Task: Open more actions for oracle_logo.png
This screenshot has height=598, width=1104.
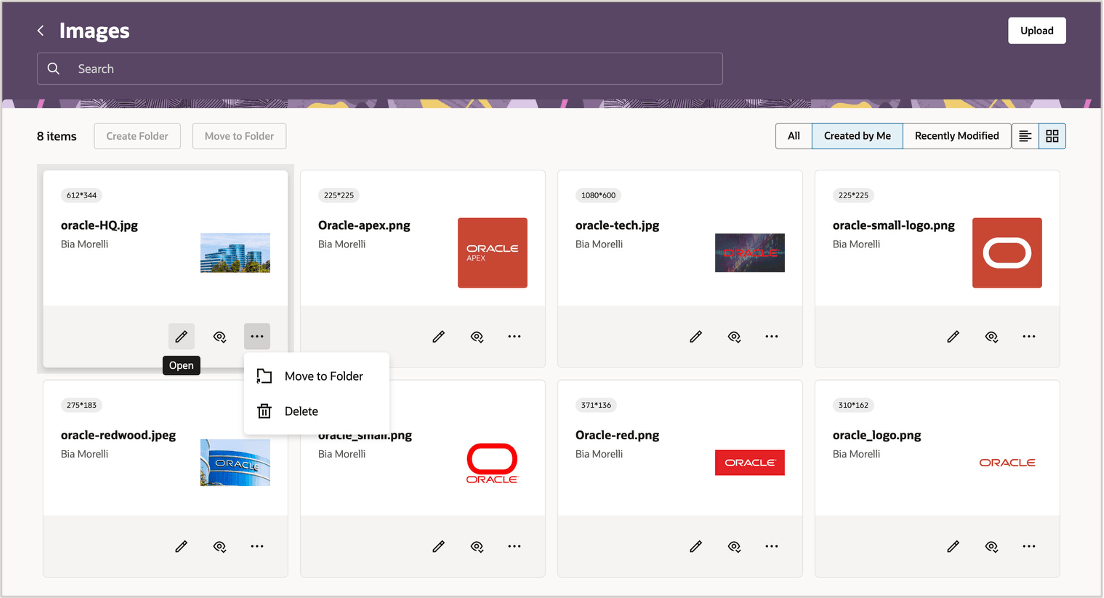Action: [1029, 547]
